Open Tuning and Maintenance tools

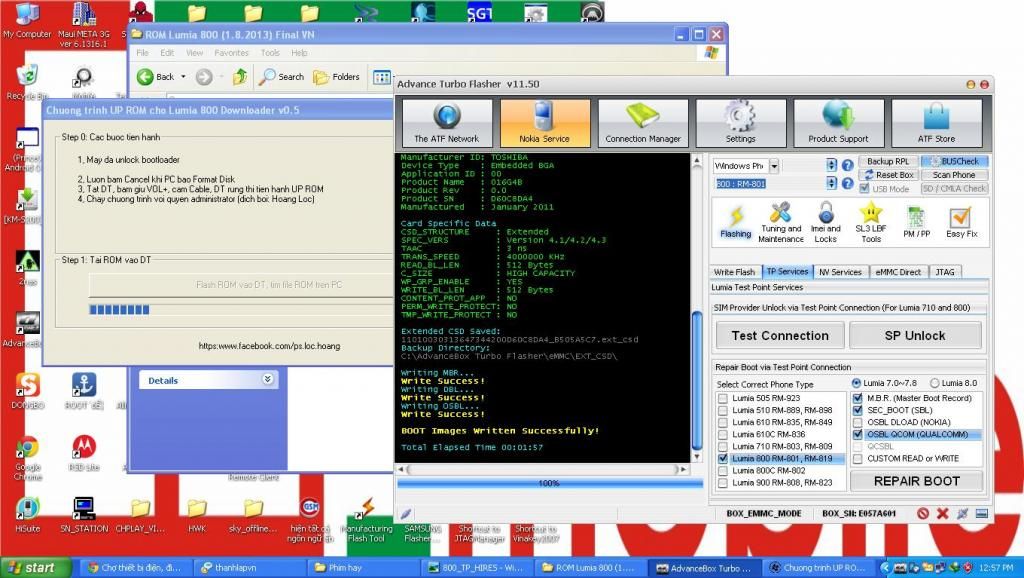coord(780,222)
